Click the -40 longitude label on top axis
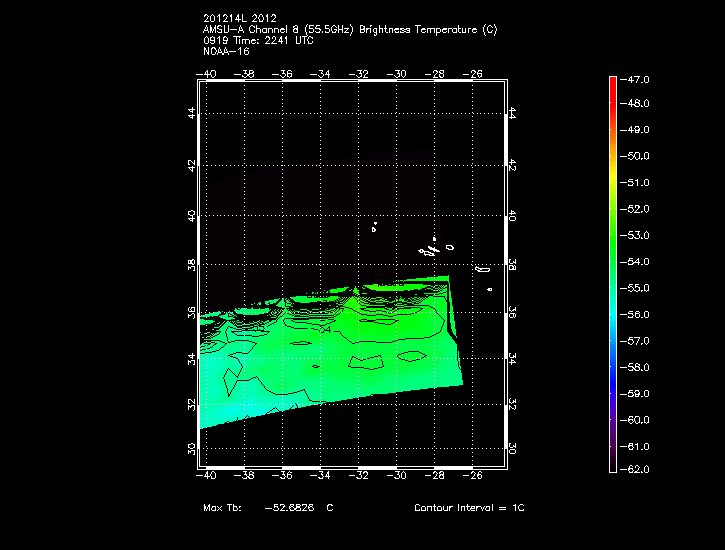Screen dimensions: 725x550 click(x=208, y=73)
